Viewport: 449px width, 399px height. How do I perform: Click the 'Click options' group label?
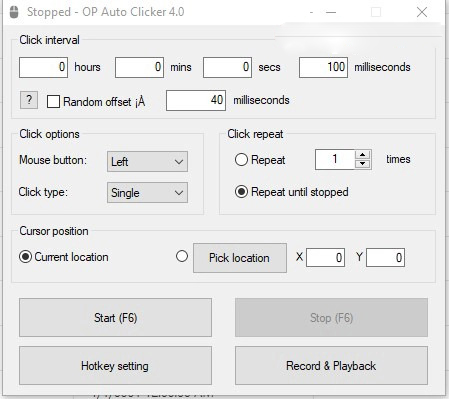(49, 134)
